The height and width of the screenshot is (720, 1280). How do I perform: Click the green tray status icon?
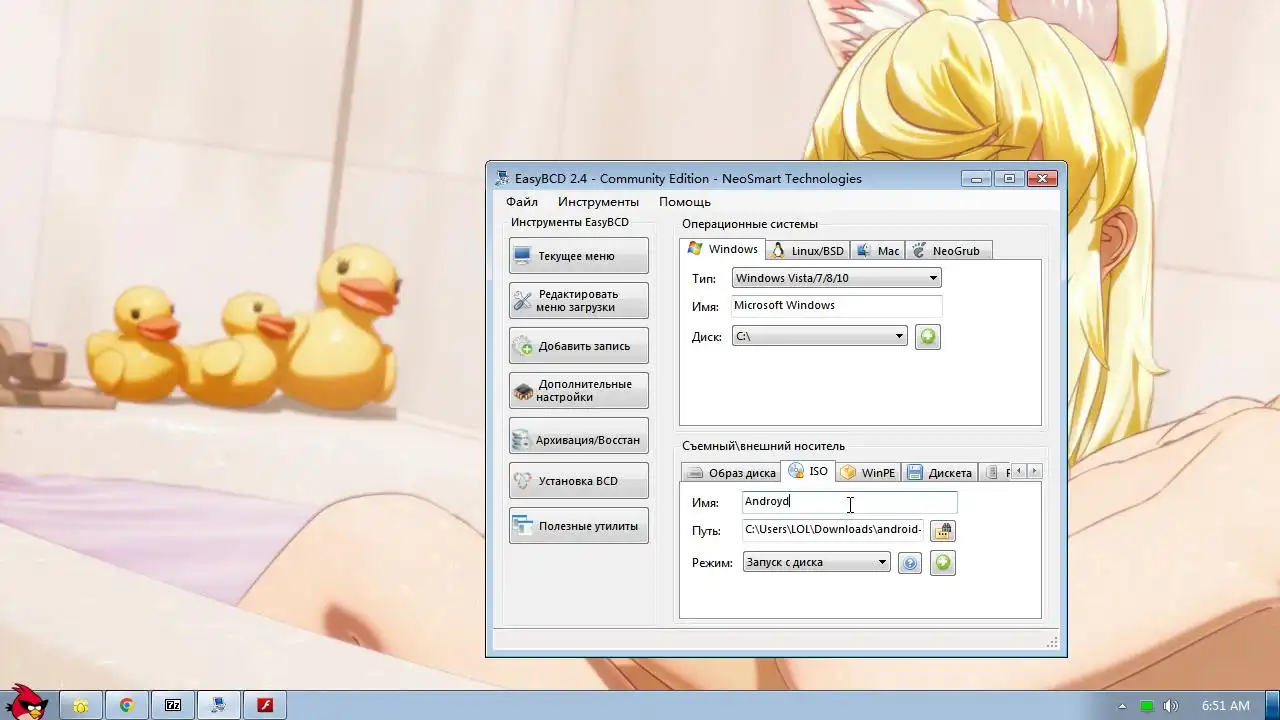[x=1147, y=706]
